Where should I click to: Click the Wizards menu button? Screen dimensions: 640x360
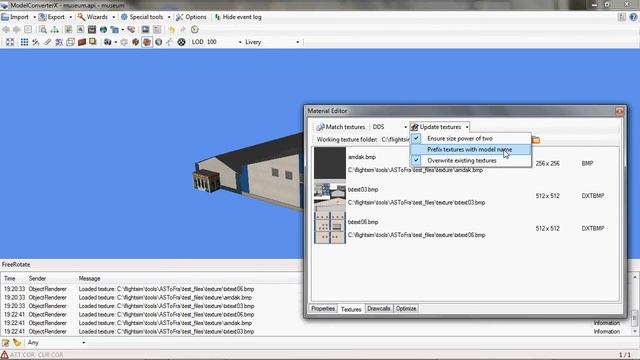coord(93,17)
